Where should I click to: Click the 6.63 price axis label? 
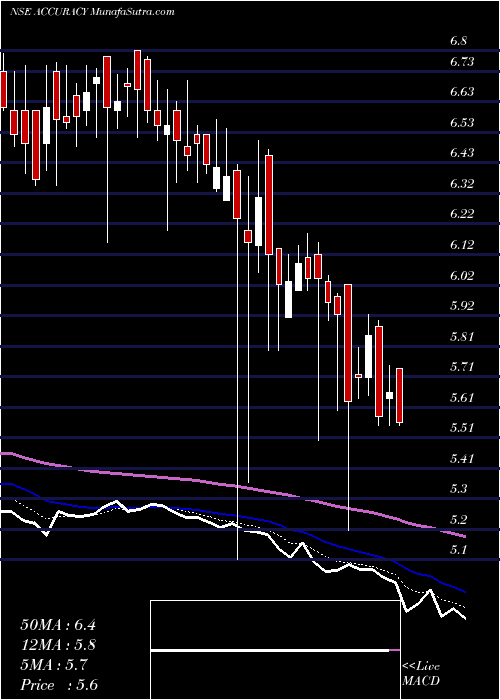[462, 92]
